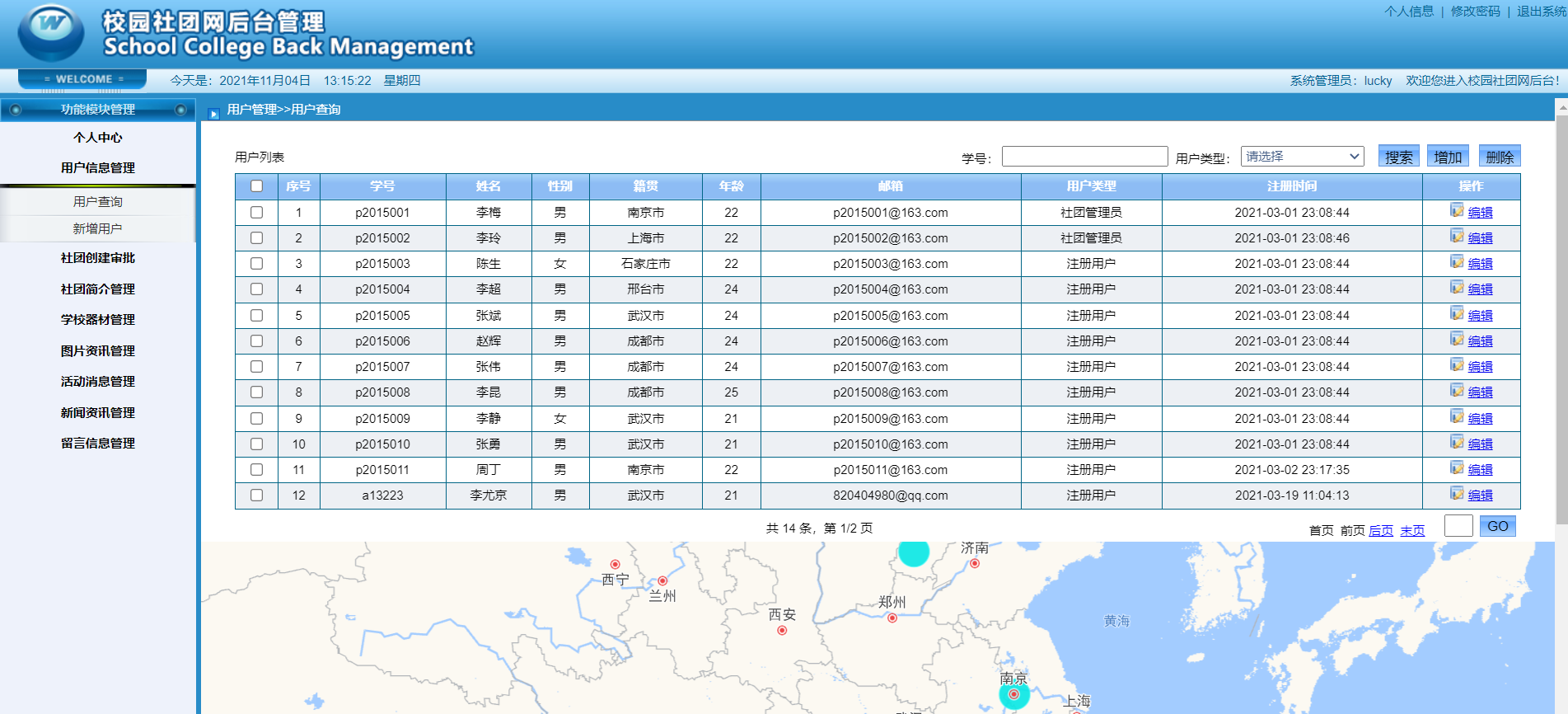Image resolution: width=1568 pixels, height=714 pixels.
Task: Click the 搜索 button
Action: (1399, 157)
